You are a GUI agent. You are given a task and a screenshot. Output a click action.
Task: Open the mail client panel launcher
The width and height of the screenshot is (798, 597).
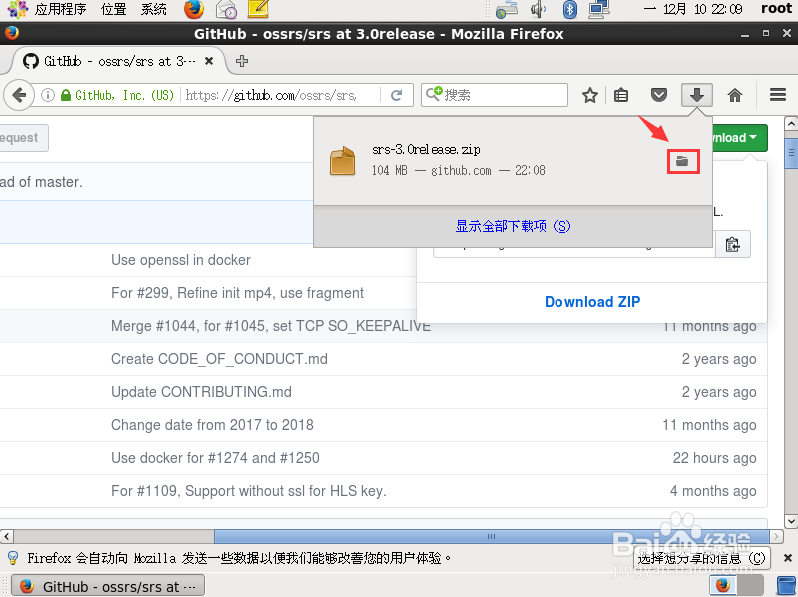click(226, 9)
